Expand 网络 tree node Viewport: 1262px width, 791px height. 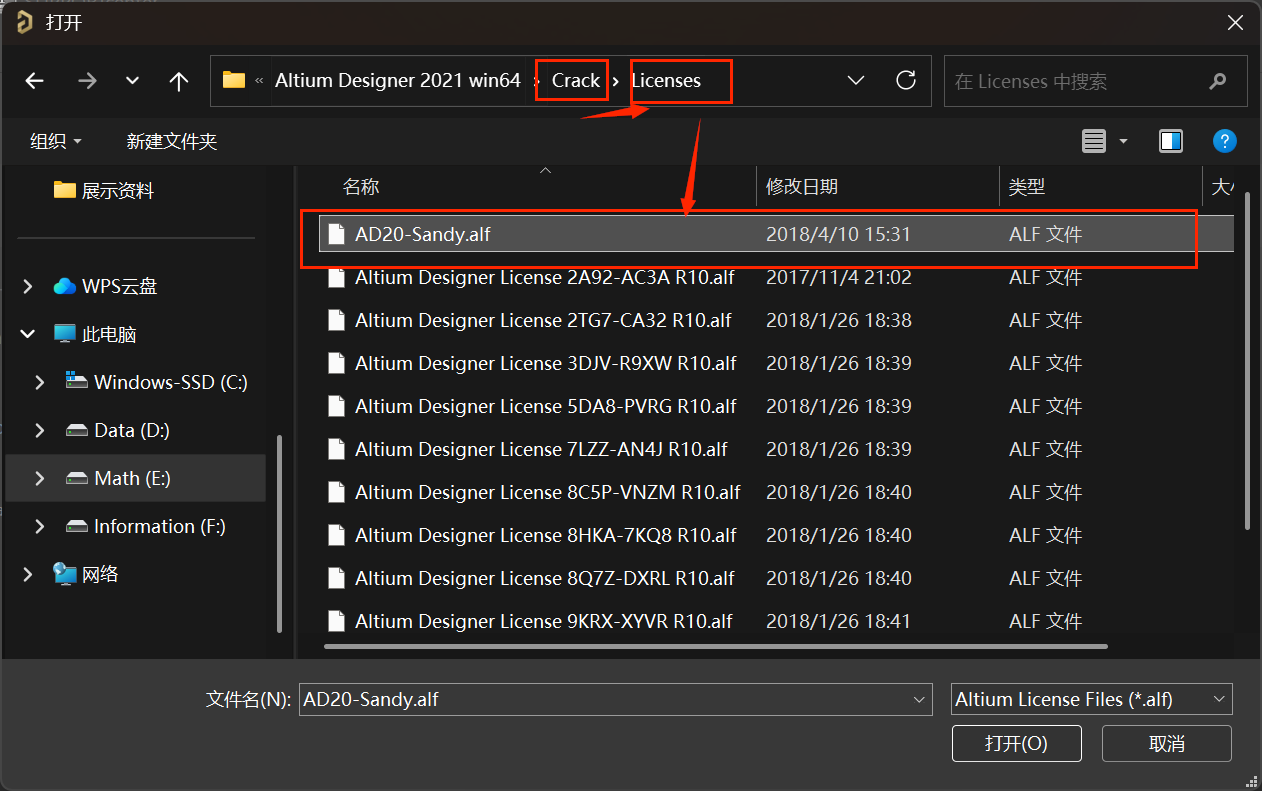pyautogui.click(x=28, y=575)
